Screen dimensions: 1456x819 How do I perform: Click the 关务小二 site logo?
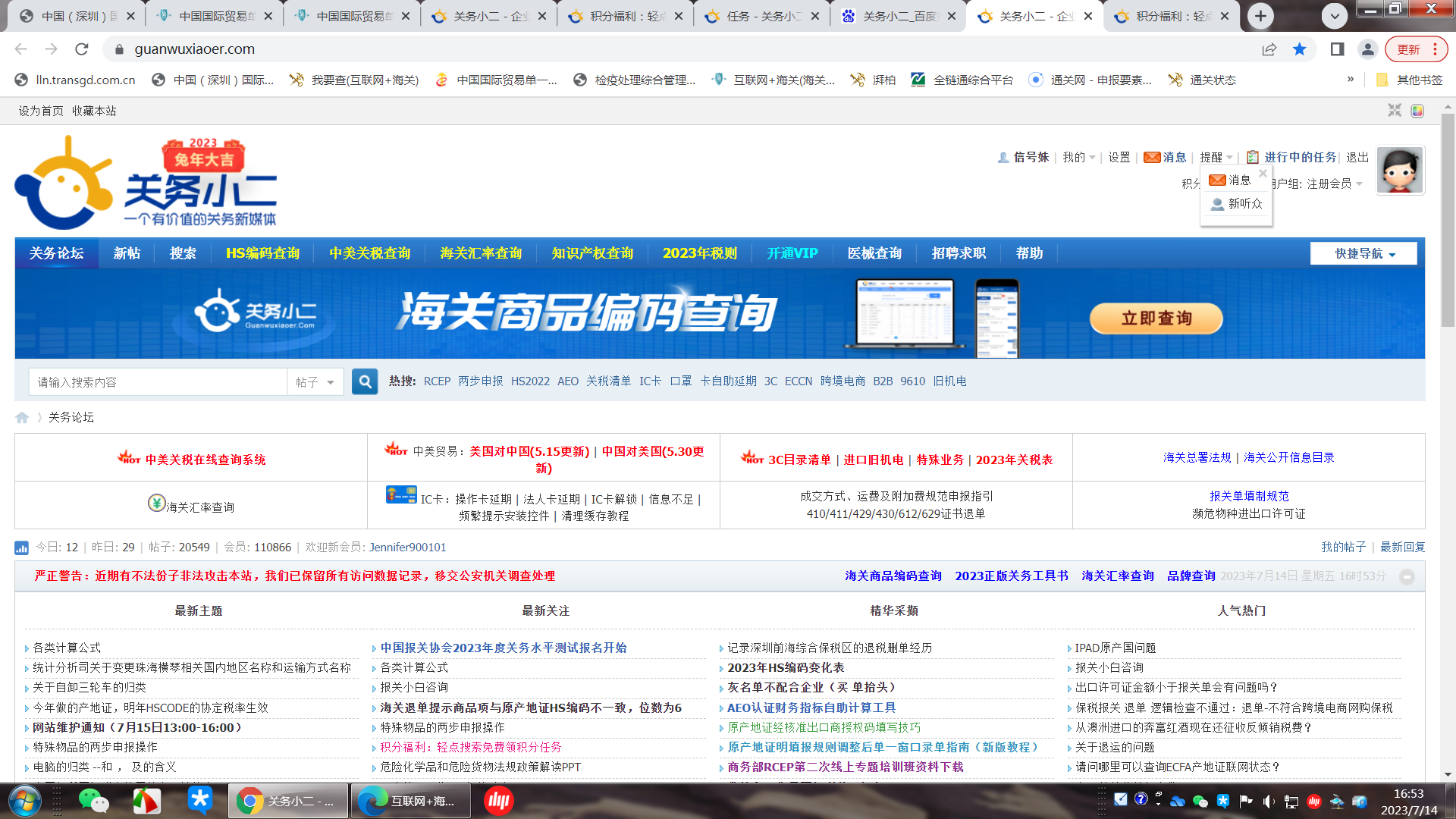[x=146, y=183]
